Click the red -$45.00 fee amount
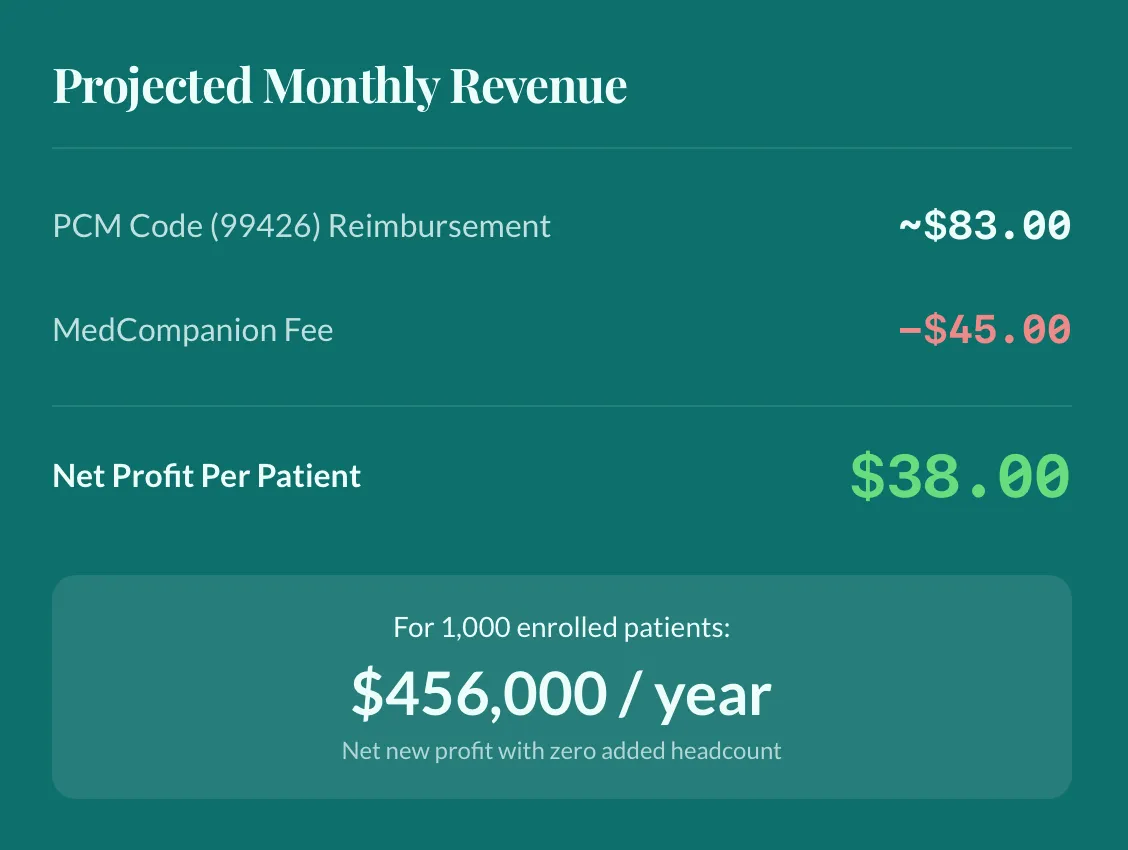1128x850 pixels. coord(984,330)
